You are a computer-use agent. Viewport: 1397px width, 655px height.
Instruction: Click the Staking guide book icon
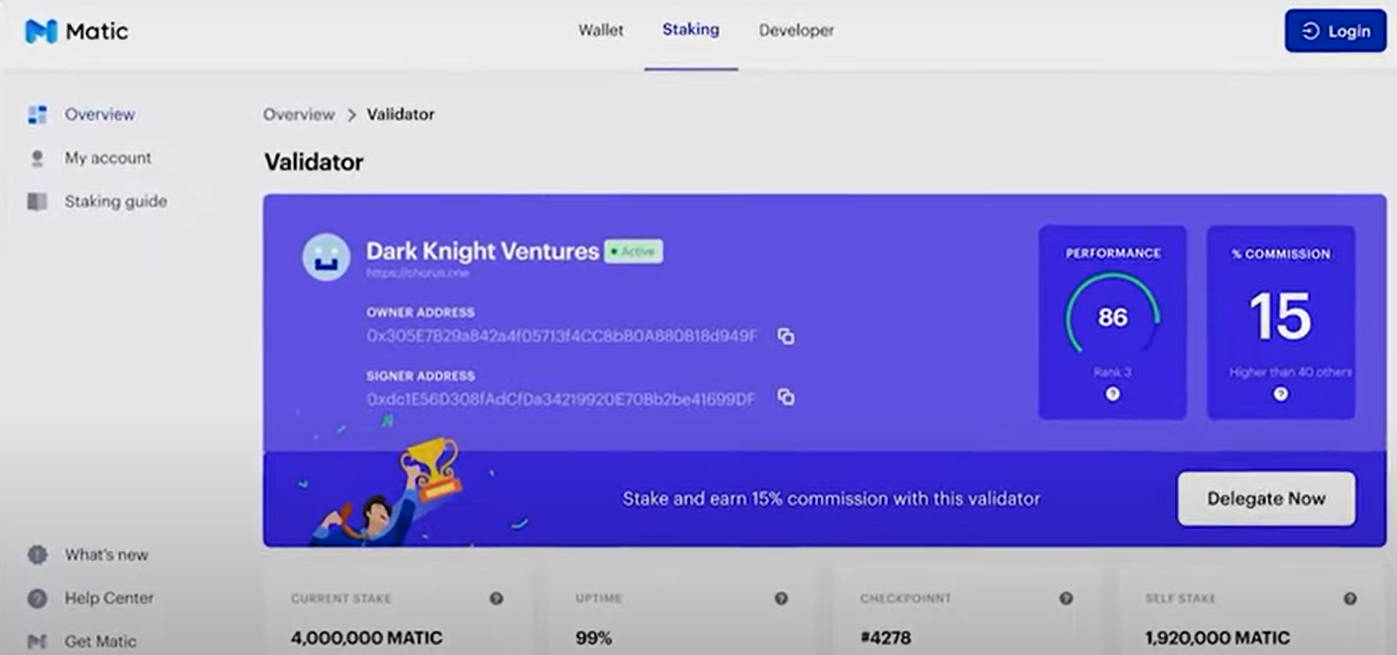click(37, 201)
